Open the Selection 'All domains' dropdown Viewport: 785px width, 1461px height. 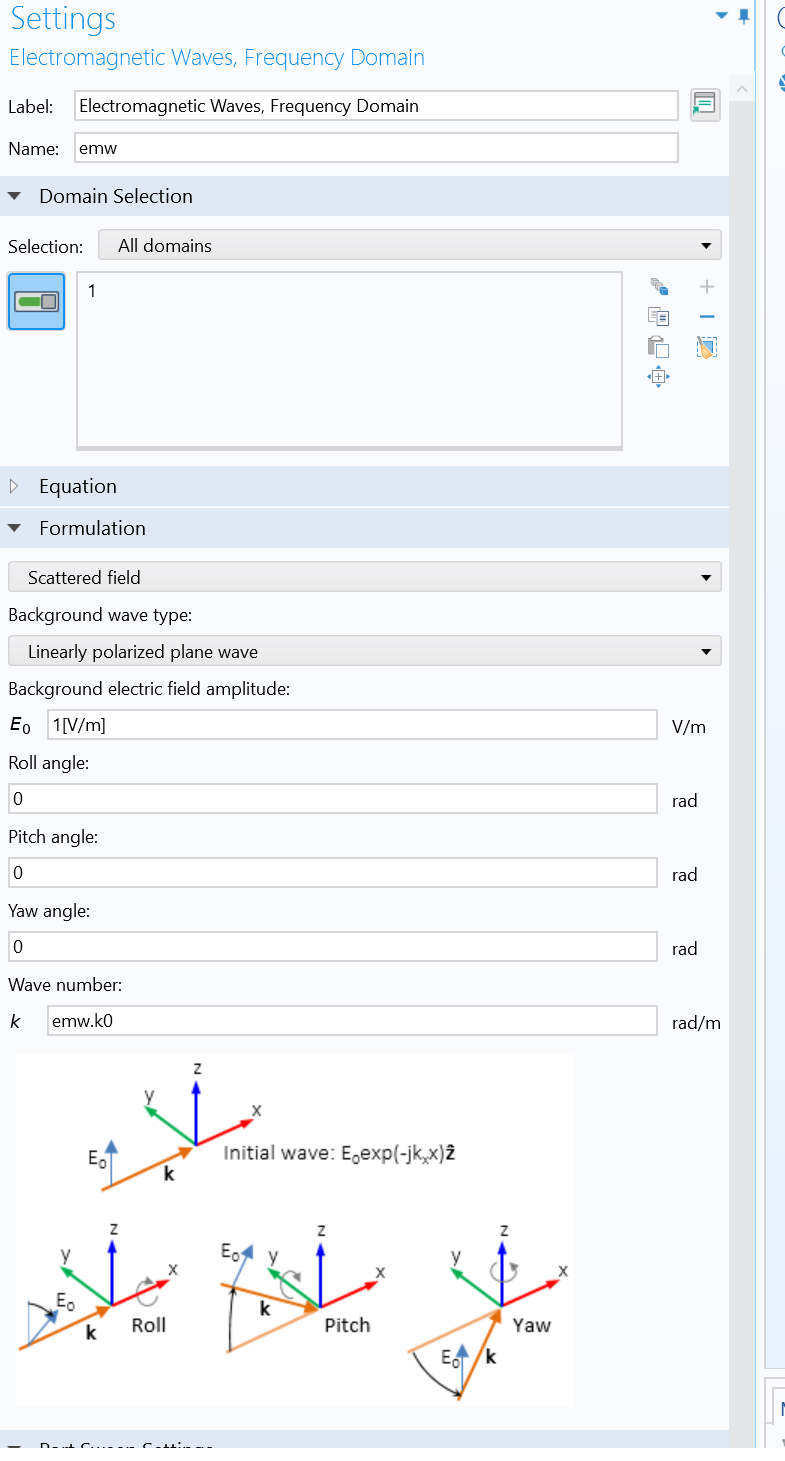click(x=409, y=245)
